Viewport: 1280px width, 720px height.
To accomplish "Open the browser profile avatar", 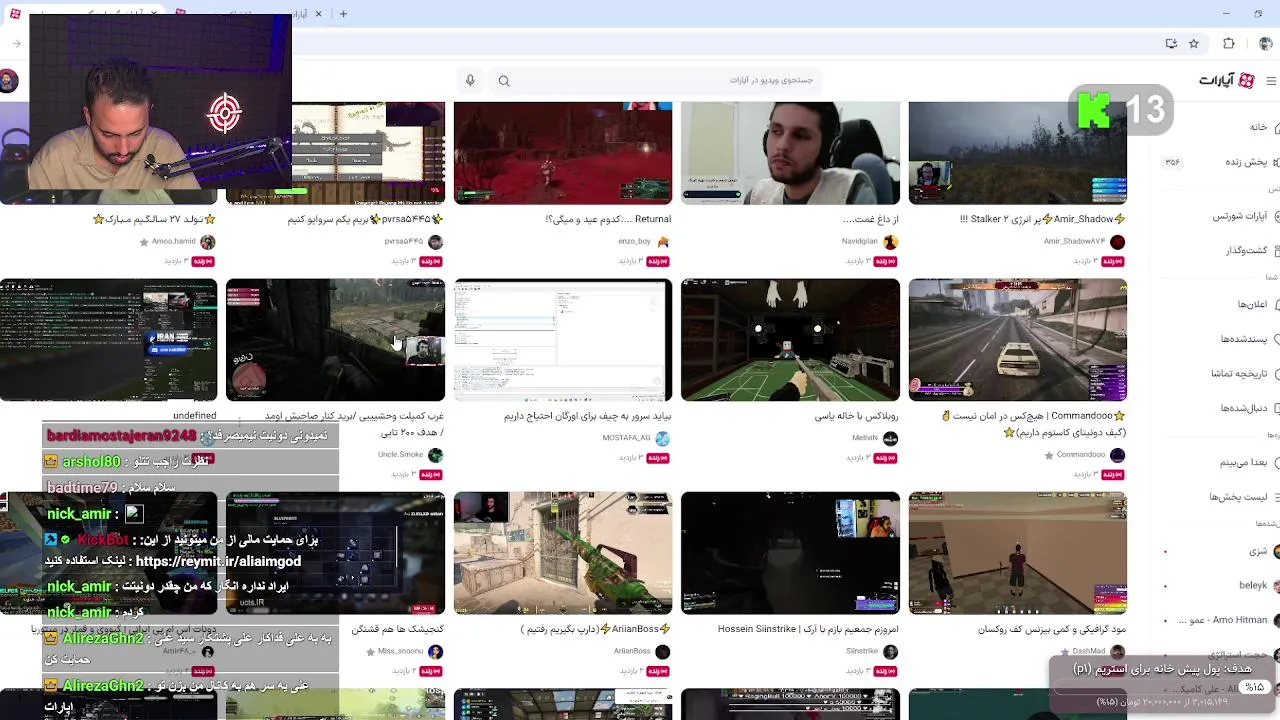I will pyautogui.click(x=1265, y=44).
